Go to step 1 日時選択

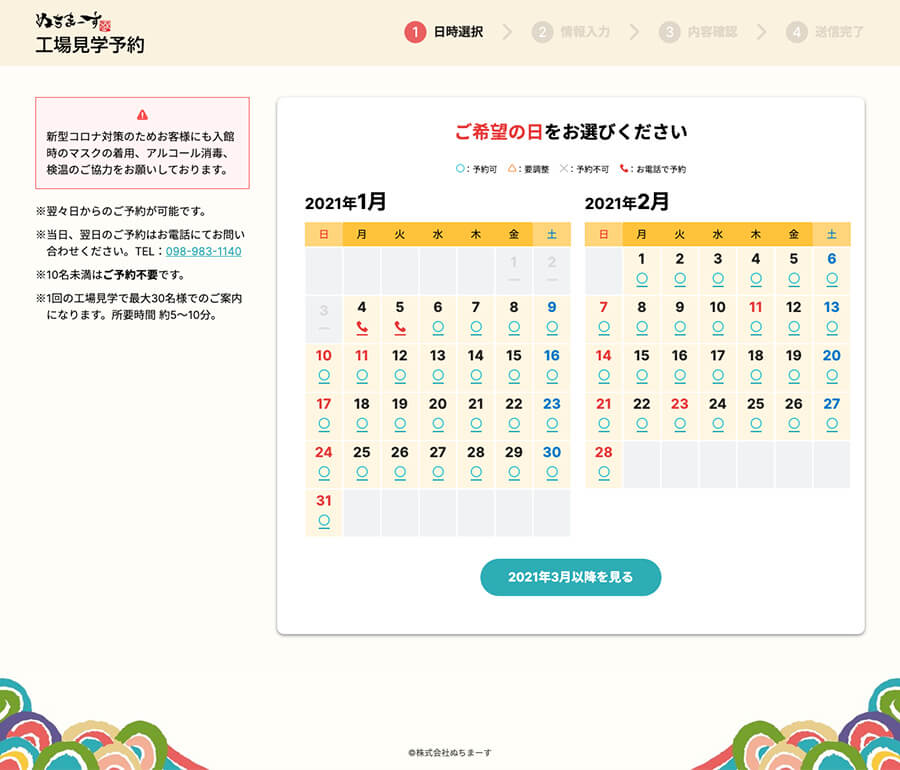click(x=445, y=32)
